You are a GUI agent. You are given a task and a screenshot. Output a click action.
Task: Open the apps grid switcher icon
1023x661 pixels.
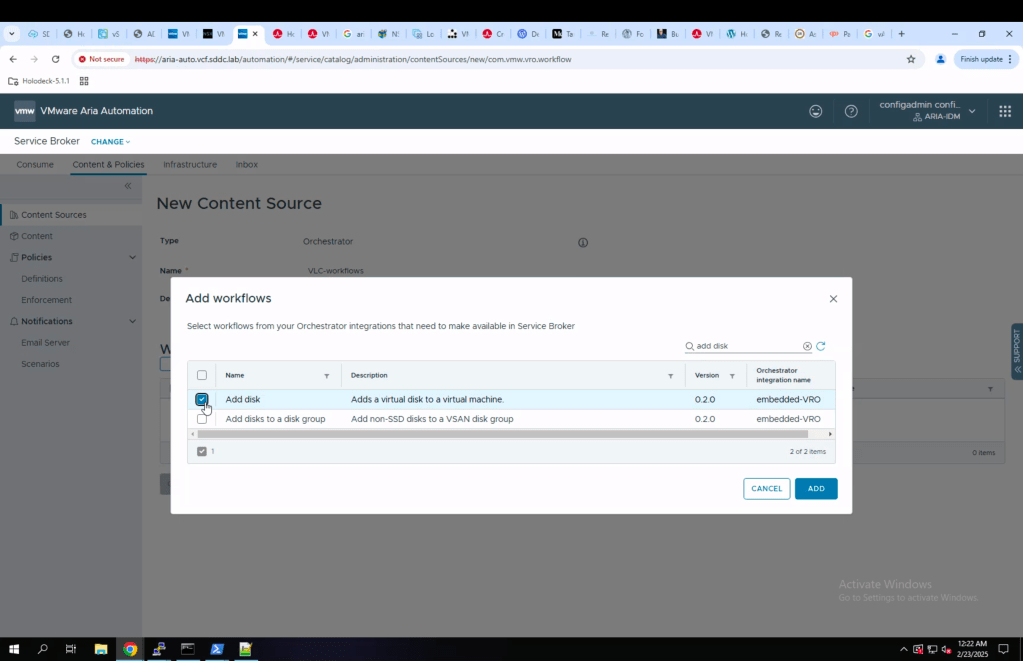point(1004,111)
